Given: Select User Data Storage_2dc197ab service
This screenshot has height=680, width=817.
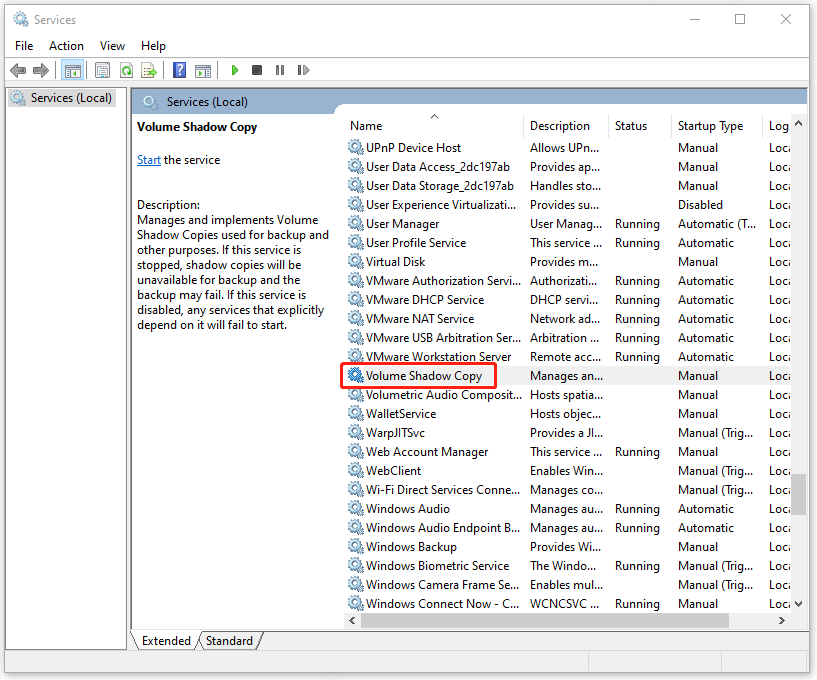Looking at the screenshot, I should [x=568, y=186].
